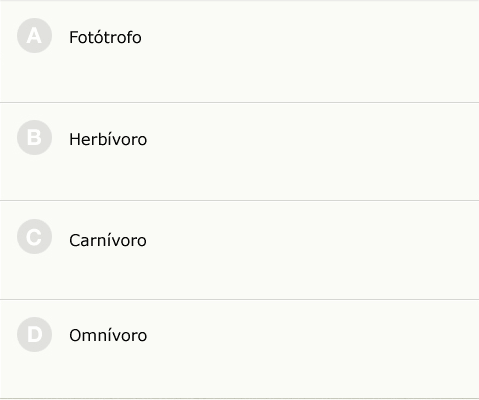
Task: Pick the plant-eater answer choice
Action: (239, 152)
